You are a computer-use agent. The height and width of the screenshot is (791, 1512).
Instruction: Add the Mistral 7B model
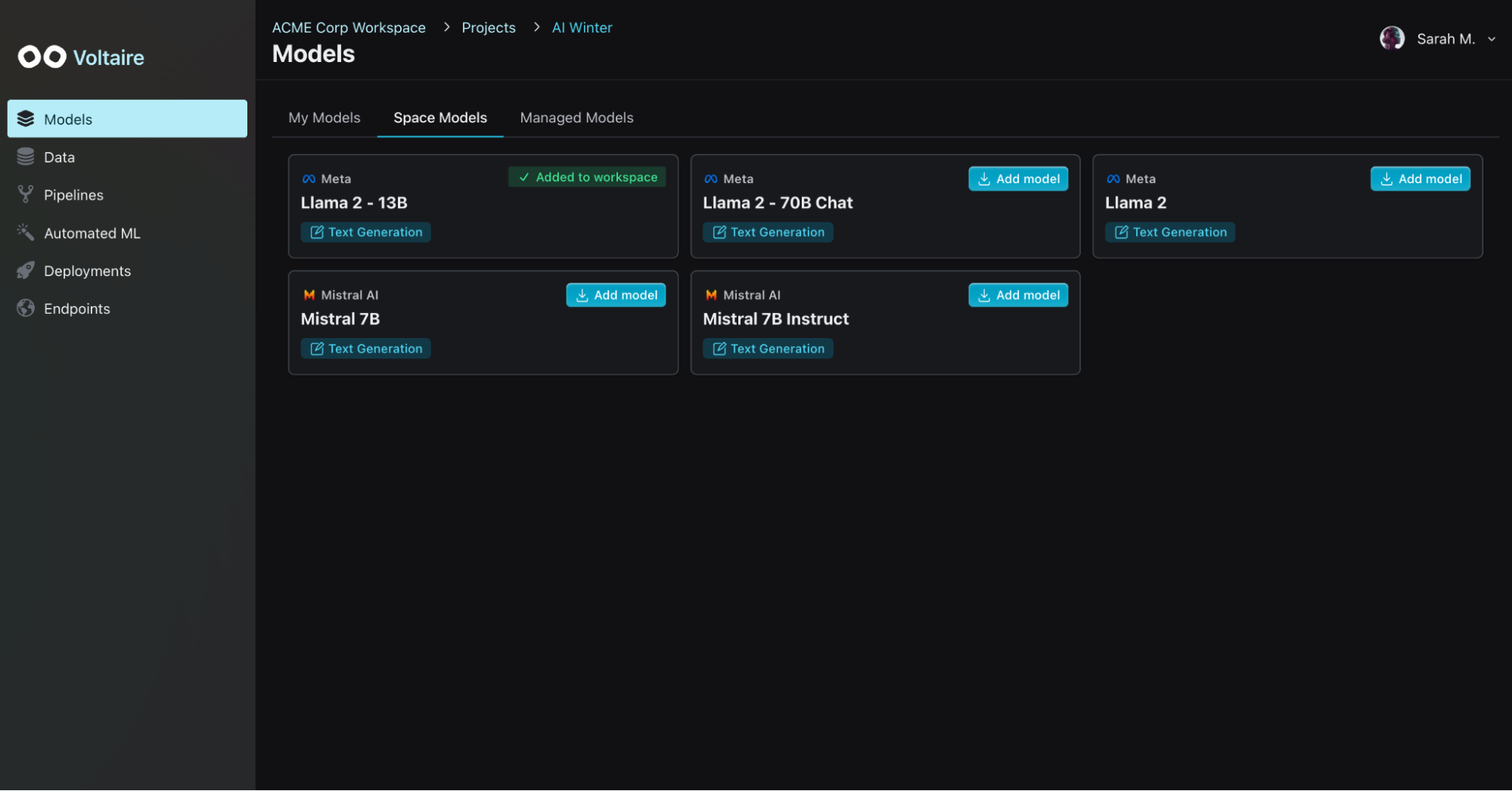616,295
